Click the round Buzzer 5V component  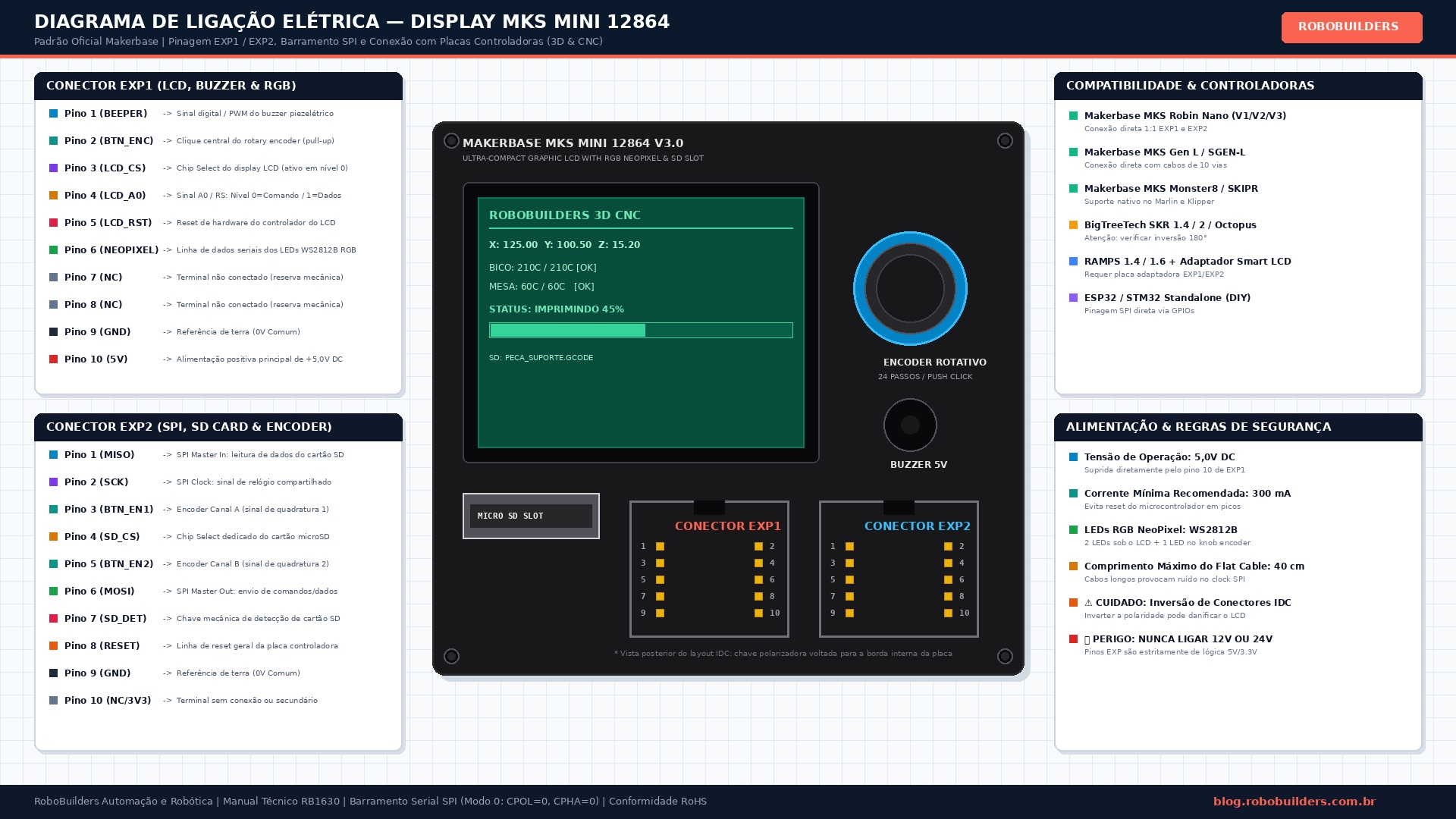click(910, 425)
